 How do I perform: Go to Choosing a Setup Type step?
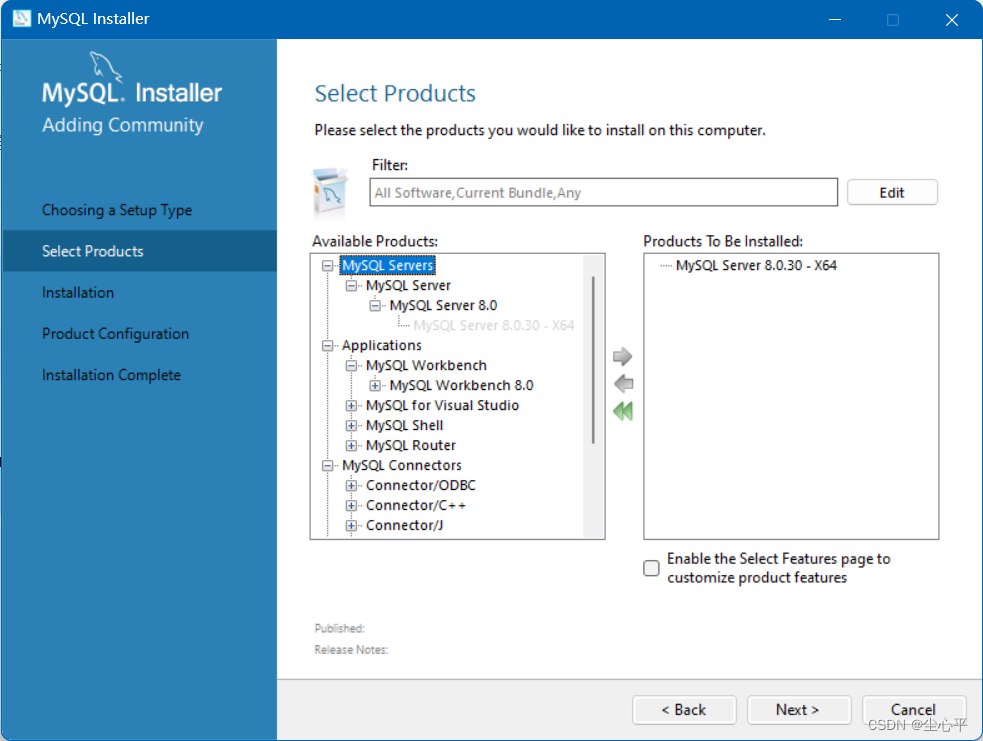(117, 210)
